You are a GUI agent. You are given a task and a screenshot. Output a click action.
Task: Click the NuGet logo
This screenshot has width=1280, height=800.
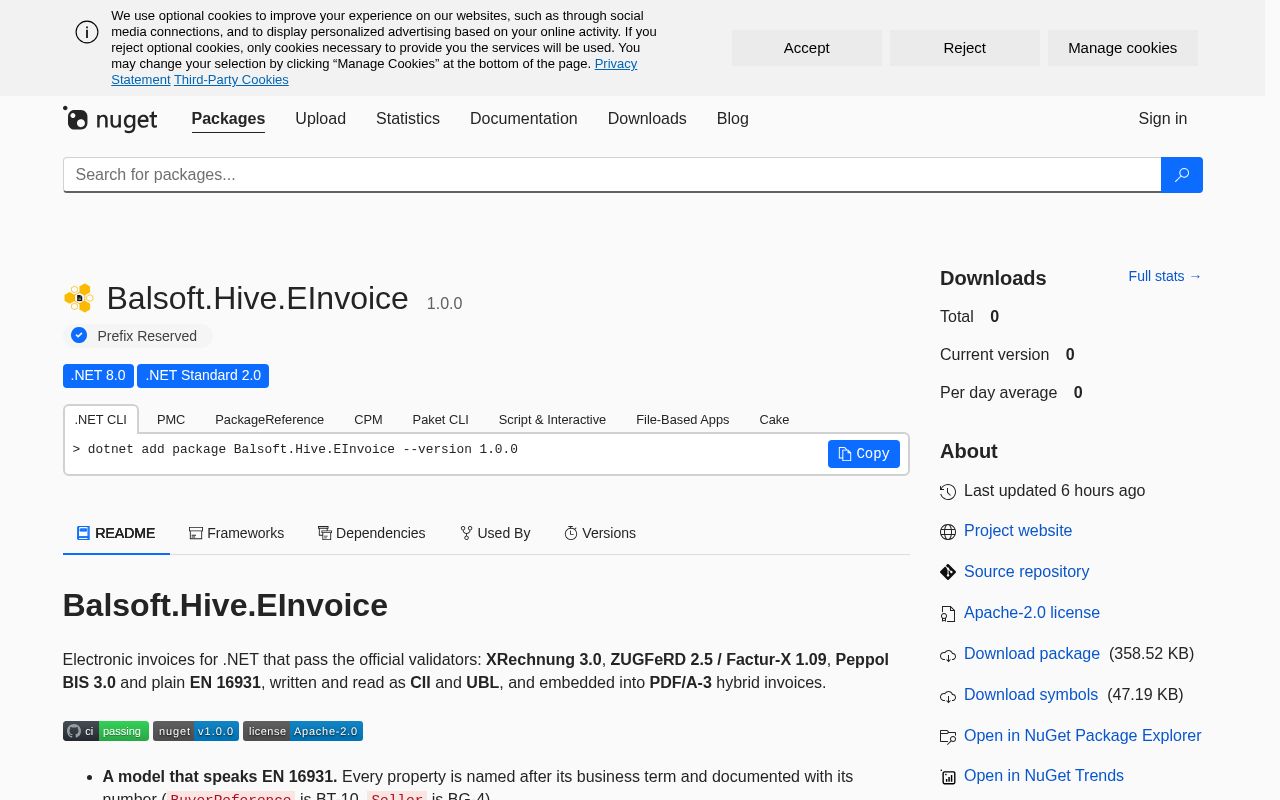pyautogui.click(x=110, y=119)
